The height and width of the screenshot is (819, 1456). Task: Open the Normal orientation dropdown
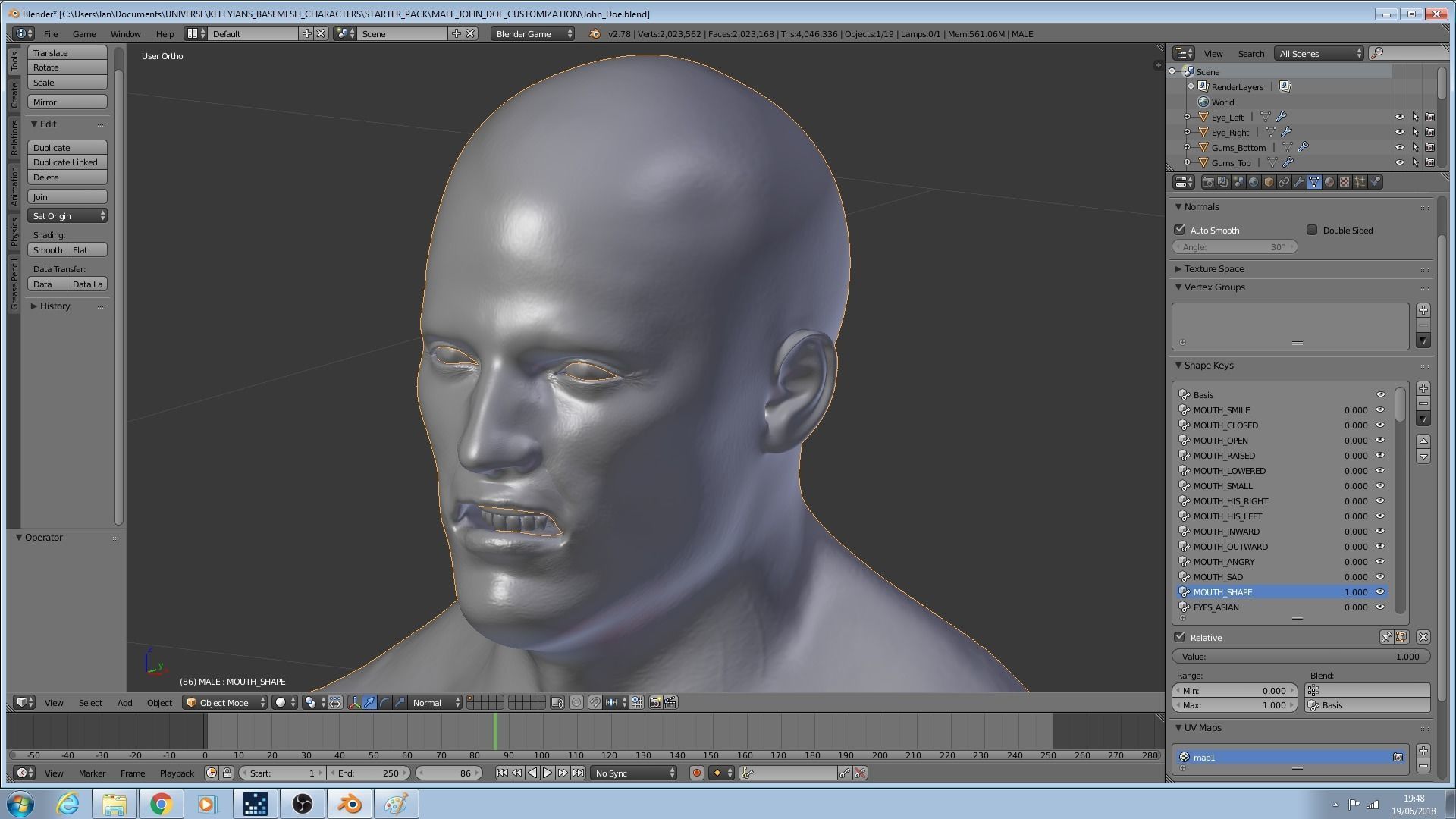(435, 702)
